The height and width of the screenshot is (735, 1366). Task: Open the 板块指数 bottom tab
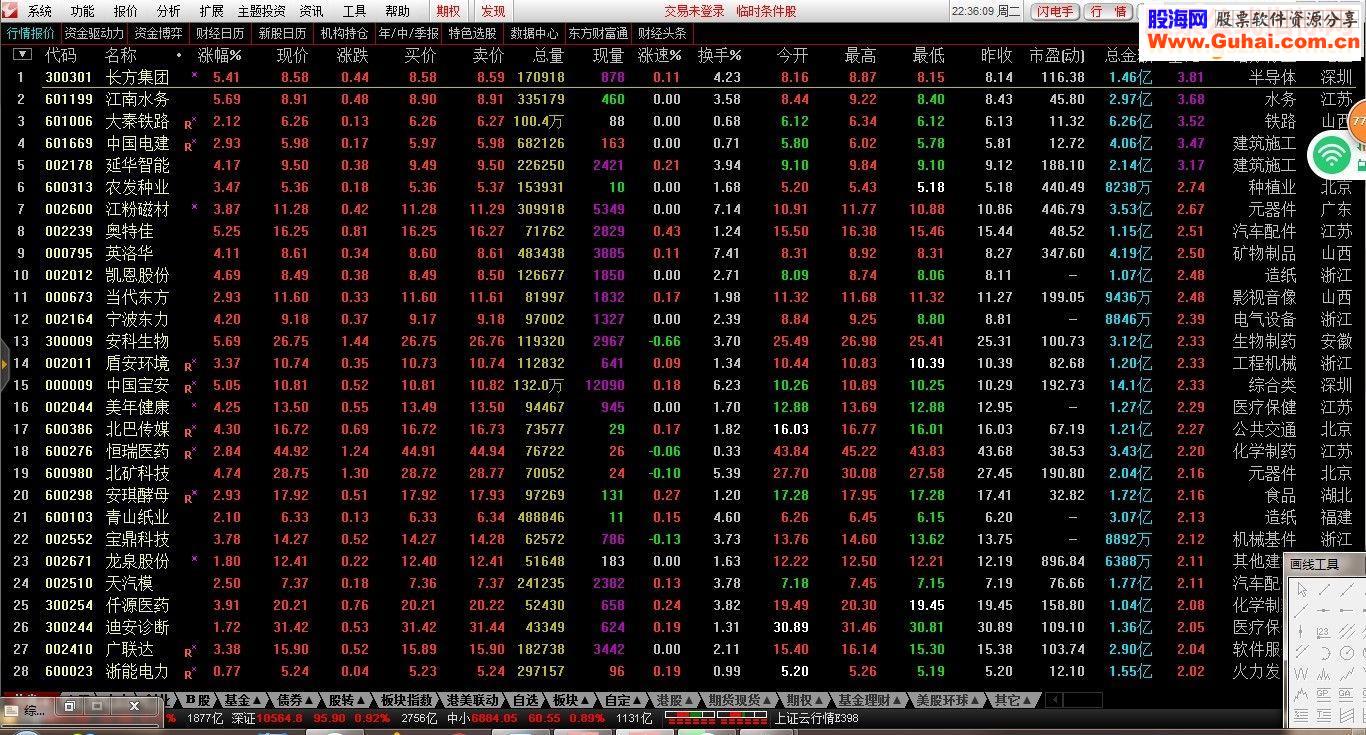point(407,700)
